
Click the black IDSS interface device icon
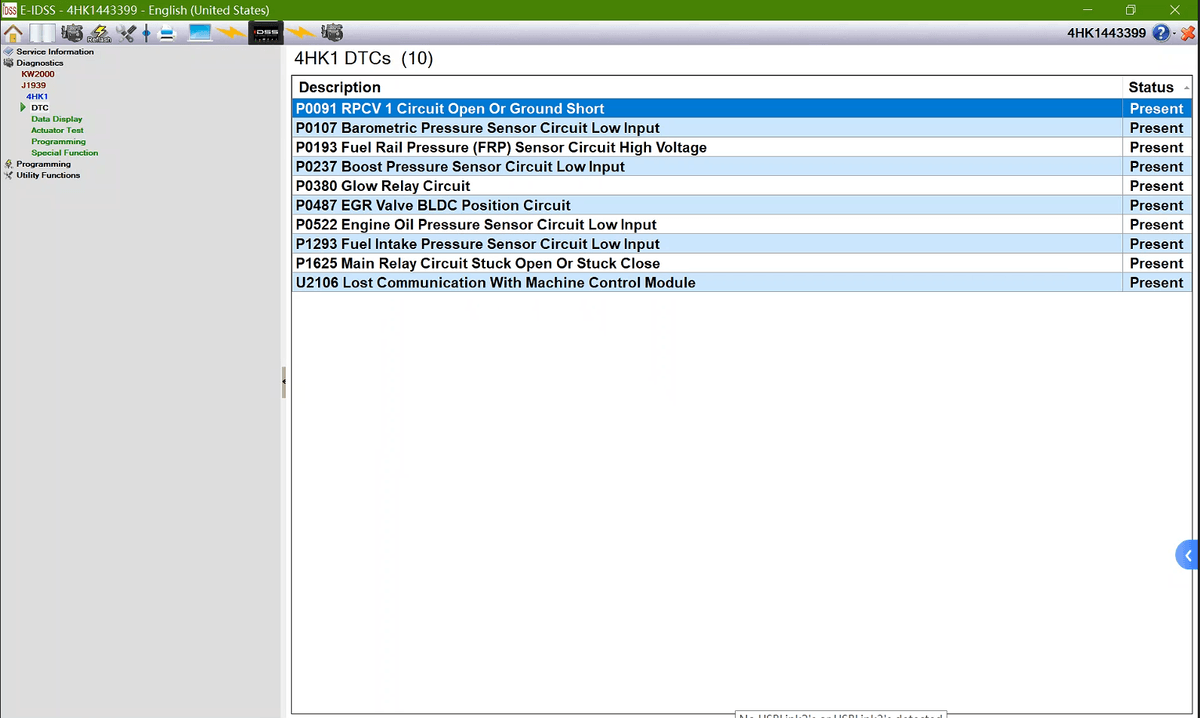(x=266, y=33)
